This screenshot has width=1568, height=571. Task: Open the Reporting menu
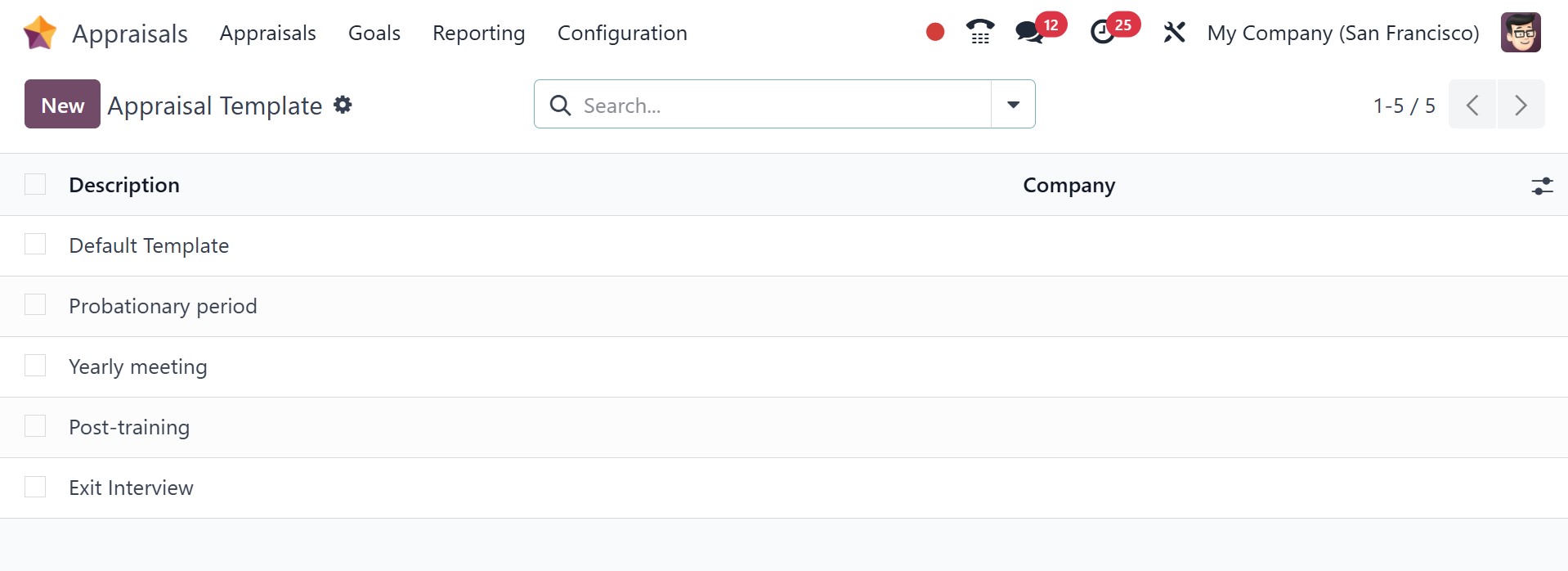[478, 33]
